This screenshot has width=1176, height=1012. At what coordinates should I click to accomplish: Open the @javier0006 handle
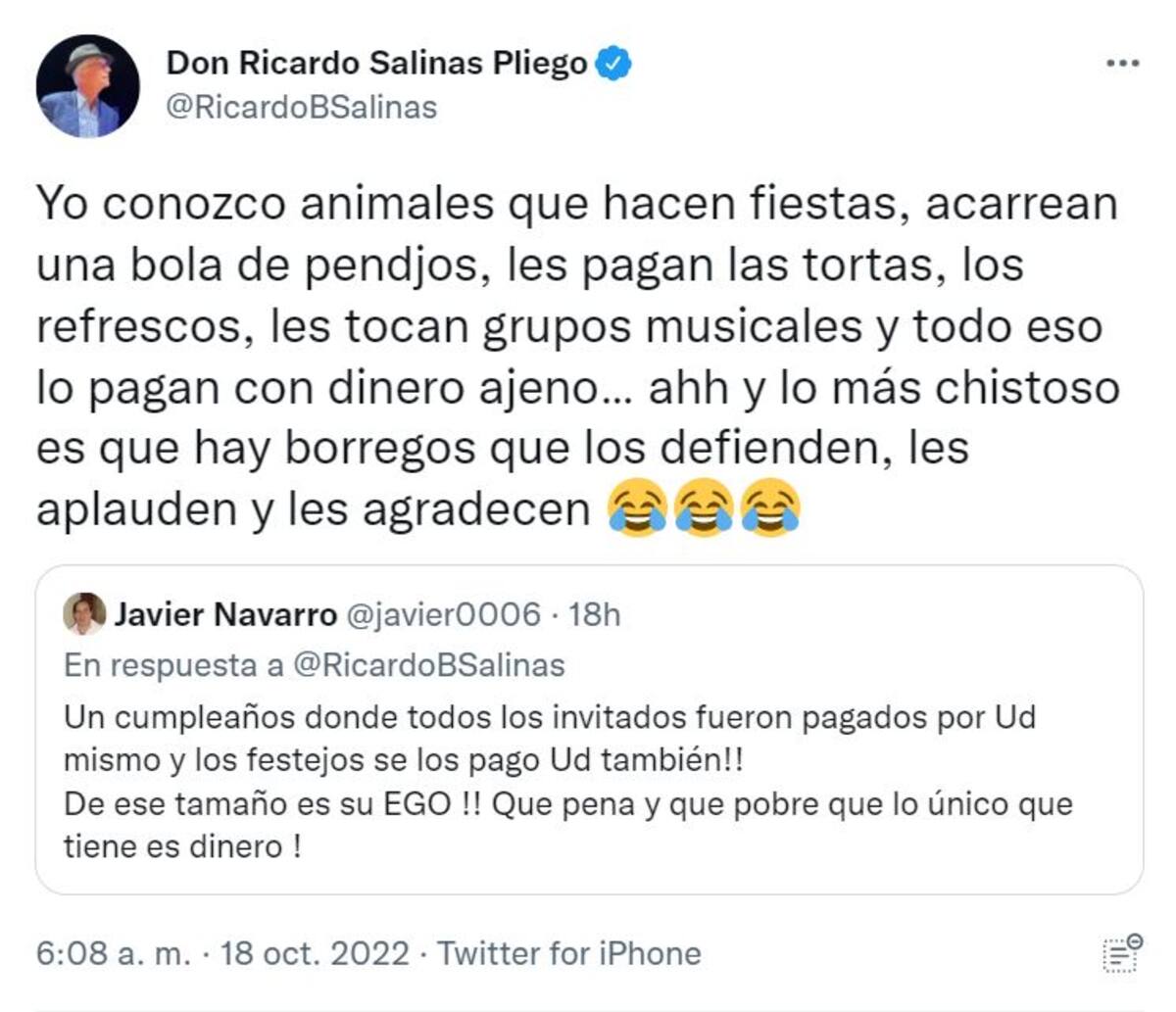tap(442, 615)
